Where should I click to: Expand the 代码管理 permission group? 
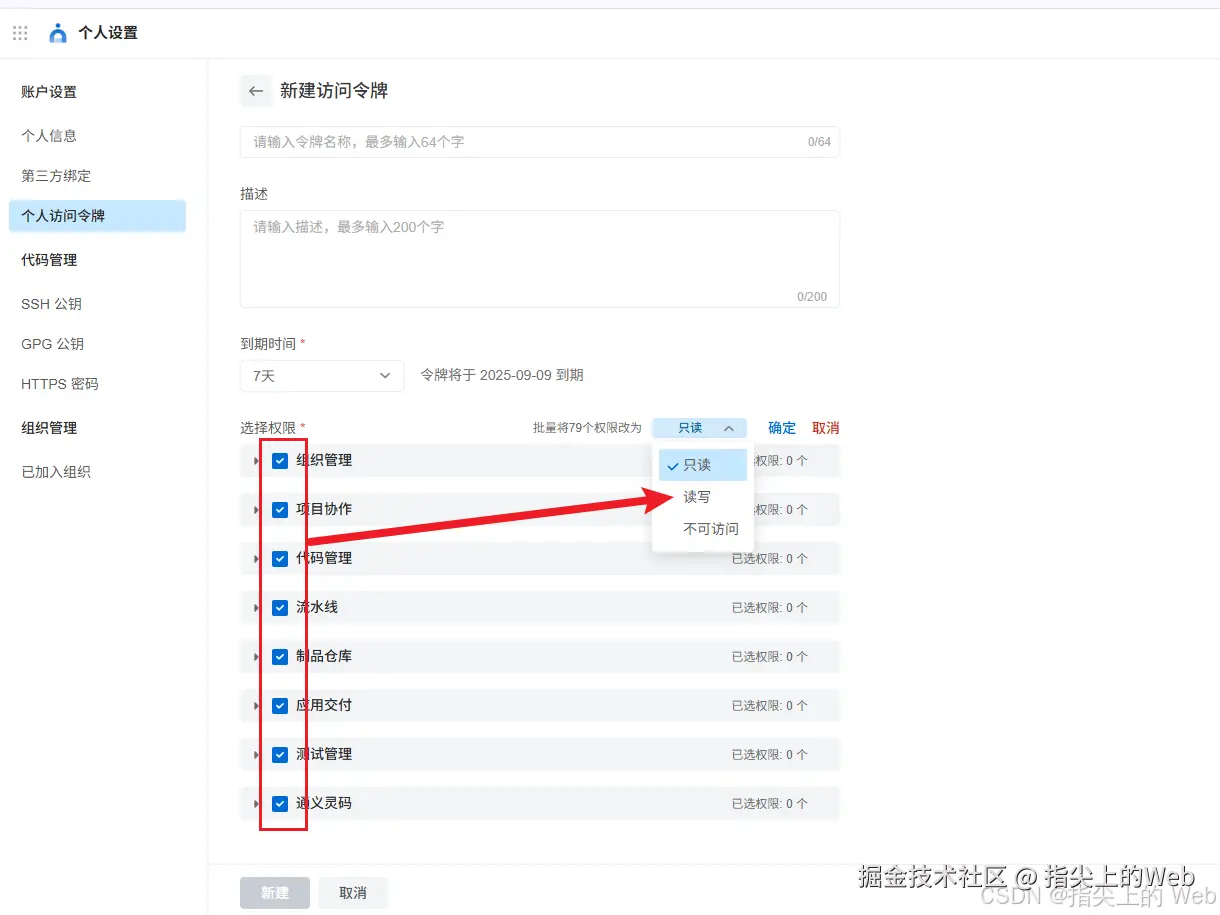click(x=255, y=558)
